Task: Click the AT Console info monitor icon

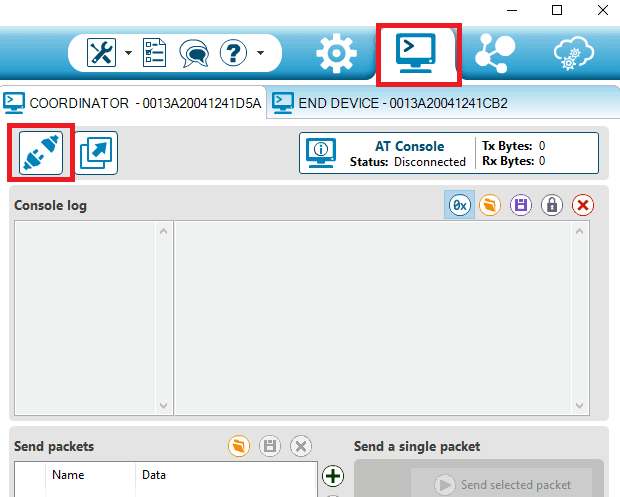Action: coord(322,153)
